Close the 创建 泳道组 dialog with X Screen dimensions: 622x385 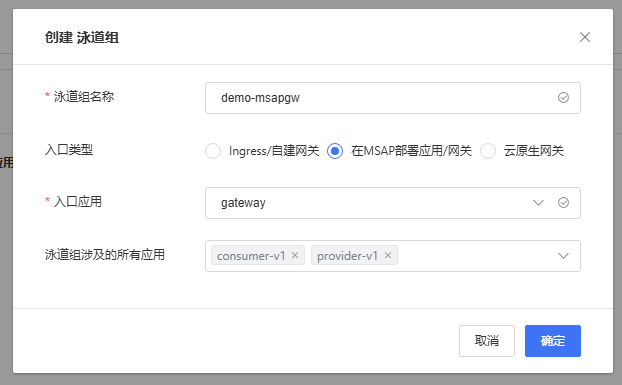click(585, 37)
